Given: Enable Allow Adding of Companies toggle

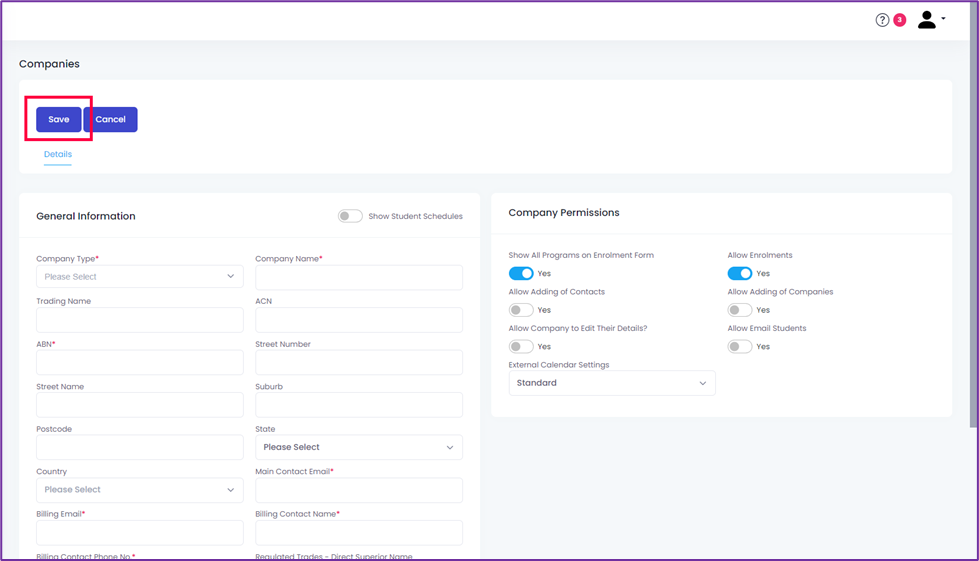Looking at the screenshot, I should pos(739,310).
